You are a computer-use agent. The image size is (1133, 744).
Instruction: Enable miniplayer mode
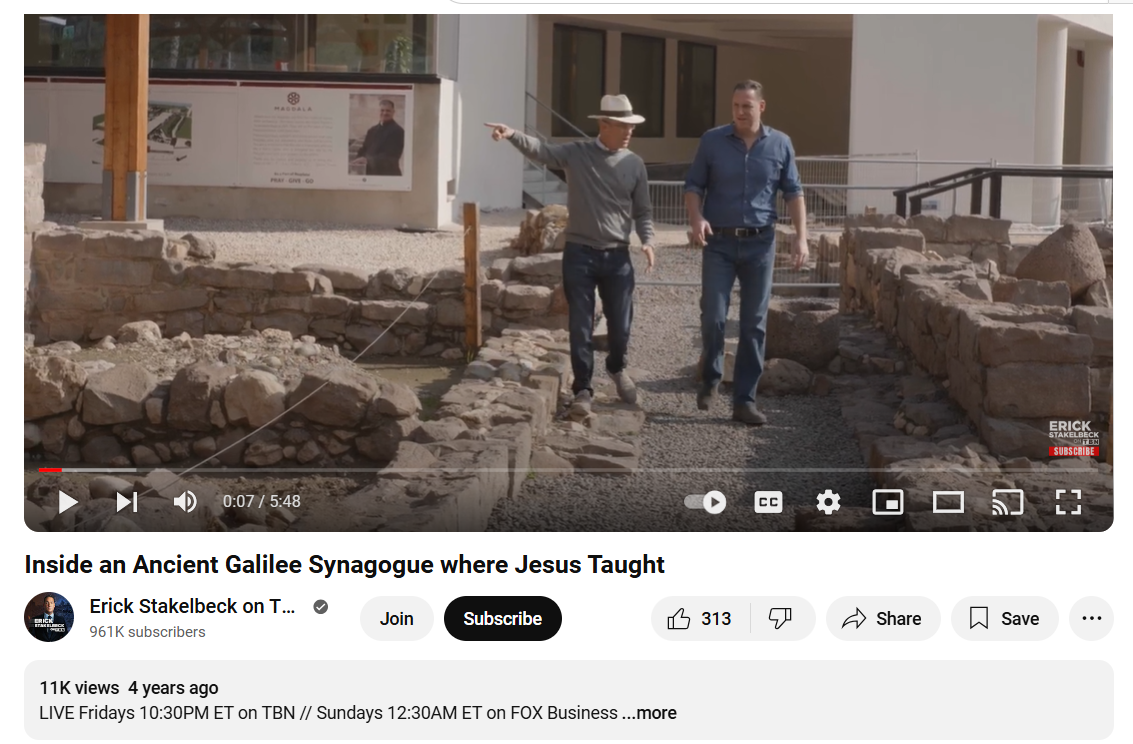coord(888,502)
